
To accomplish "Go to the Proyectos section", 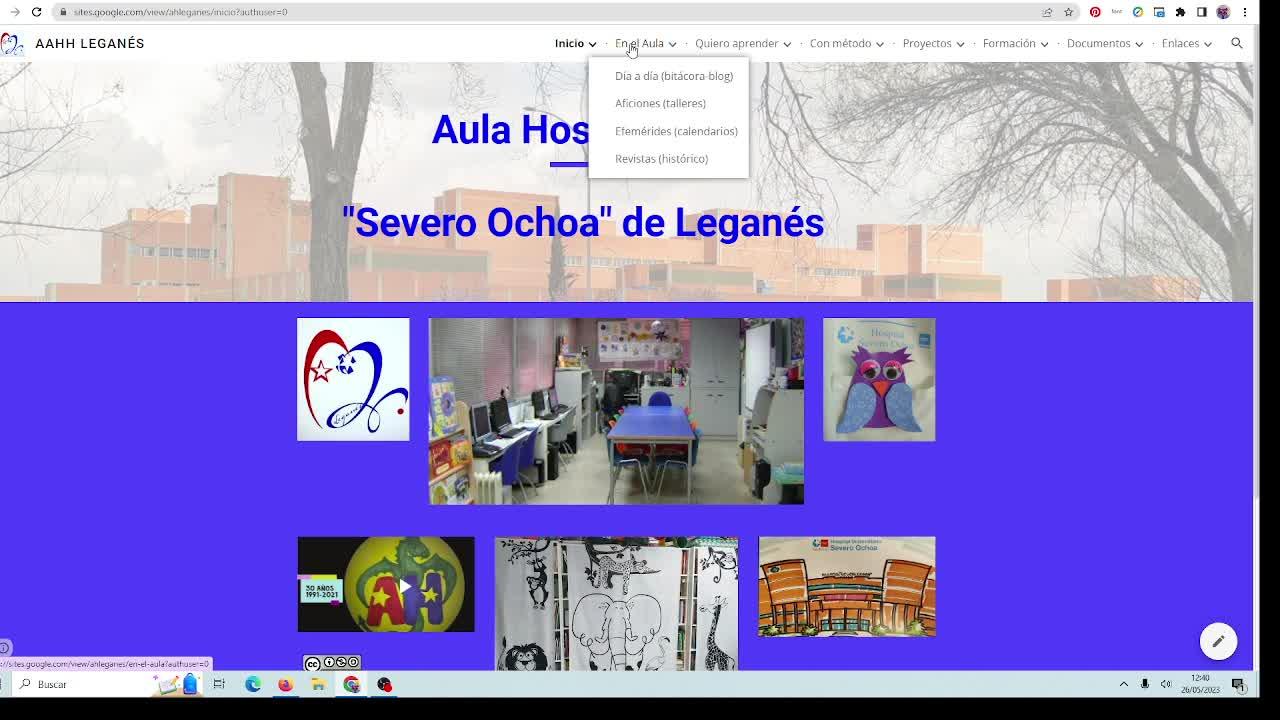I will coord(927,43).
